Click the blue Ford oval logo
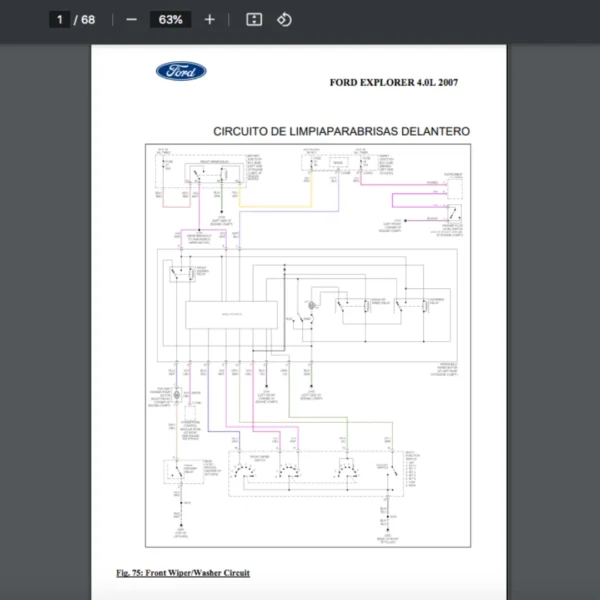 [181, 71]
